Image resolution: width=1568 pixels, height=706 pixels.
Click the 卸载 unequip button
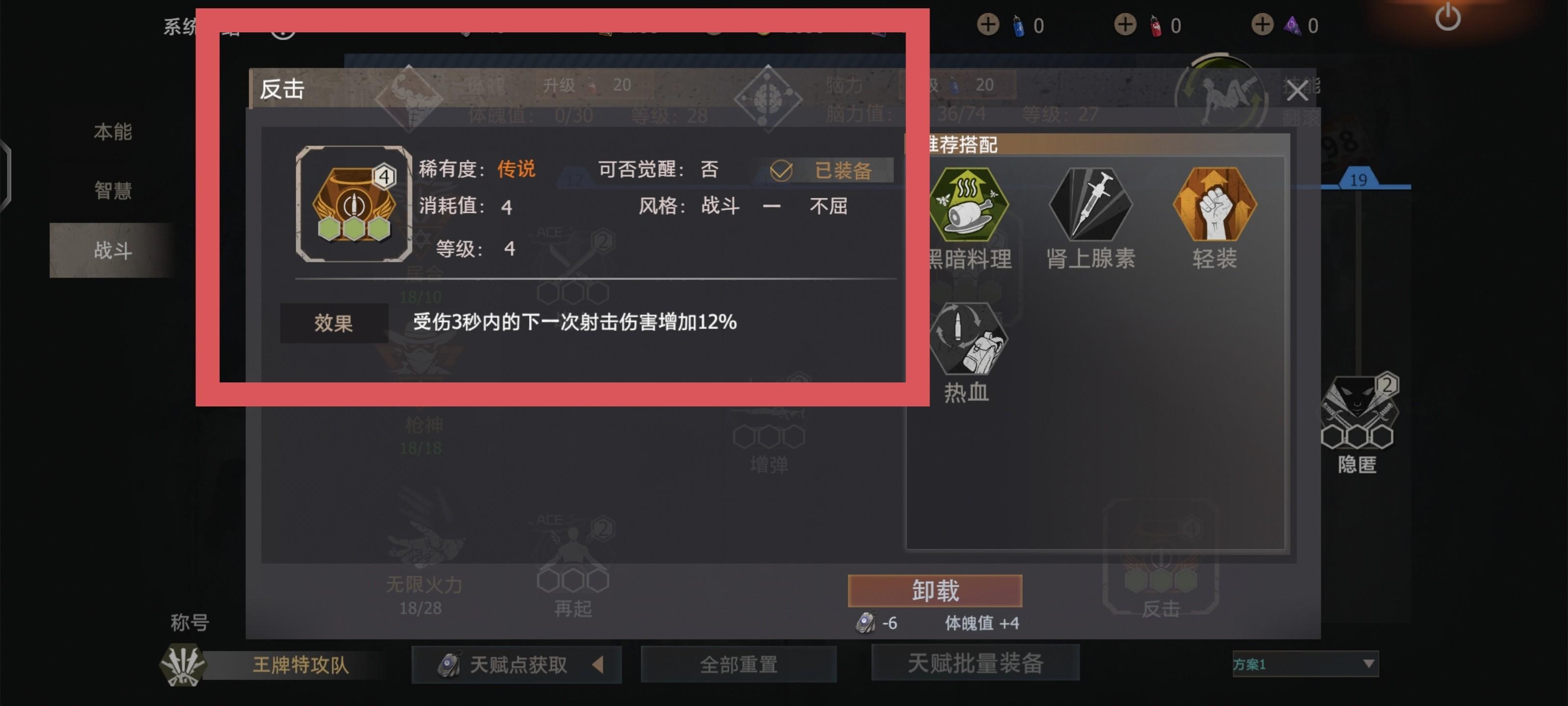click(935, 591)
